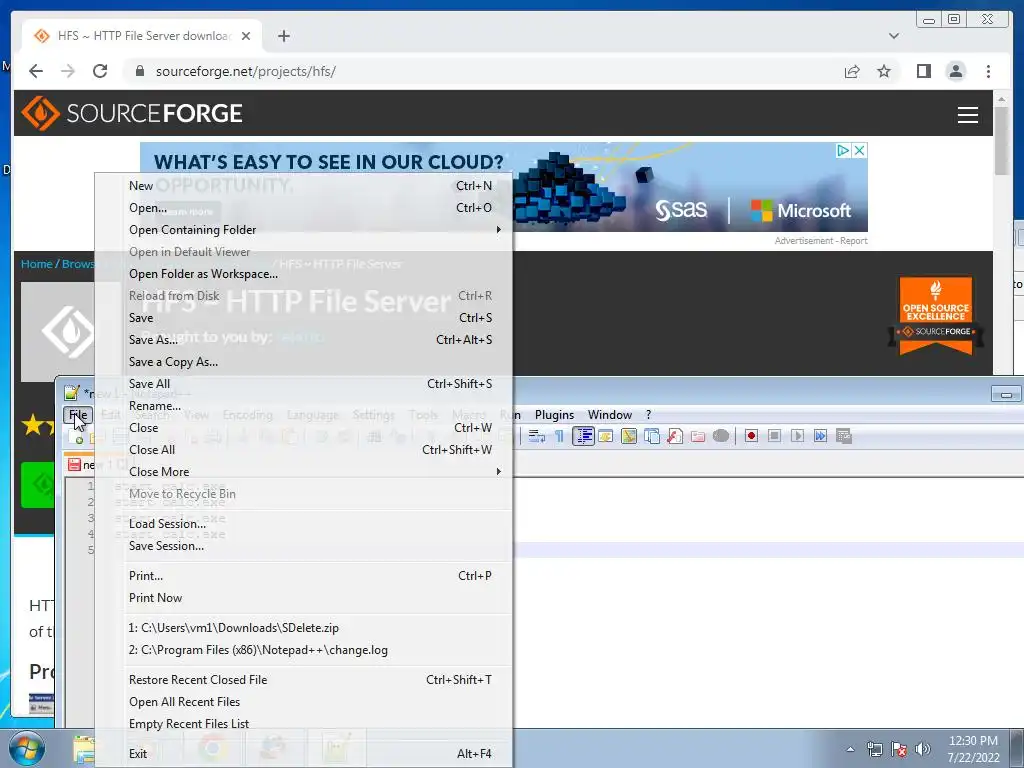Open the ? help menu
The width and height of the screenshot is (1024, 768).
[648, 415]
